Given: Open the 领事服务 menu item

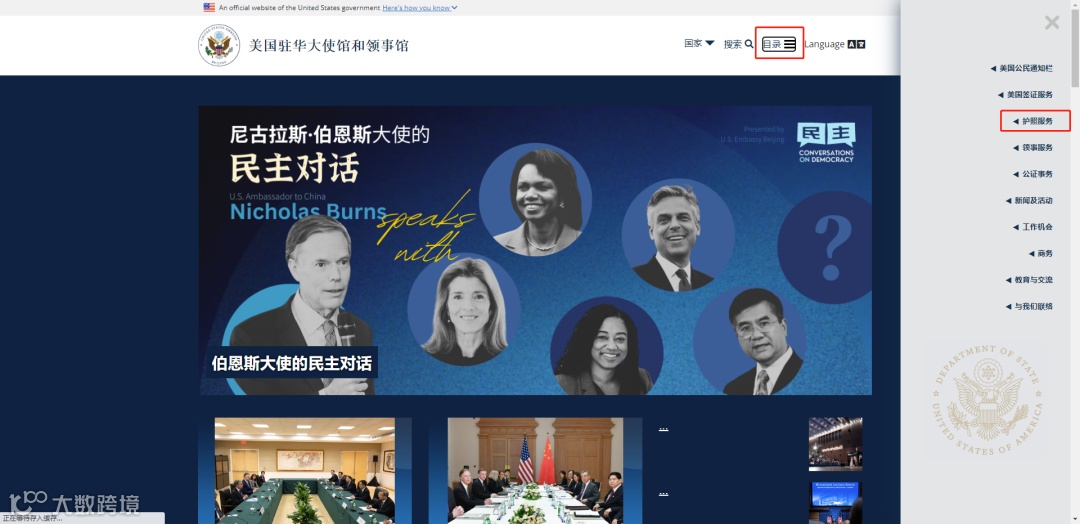Looking at the screenshot, I should [1033, 147].
